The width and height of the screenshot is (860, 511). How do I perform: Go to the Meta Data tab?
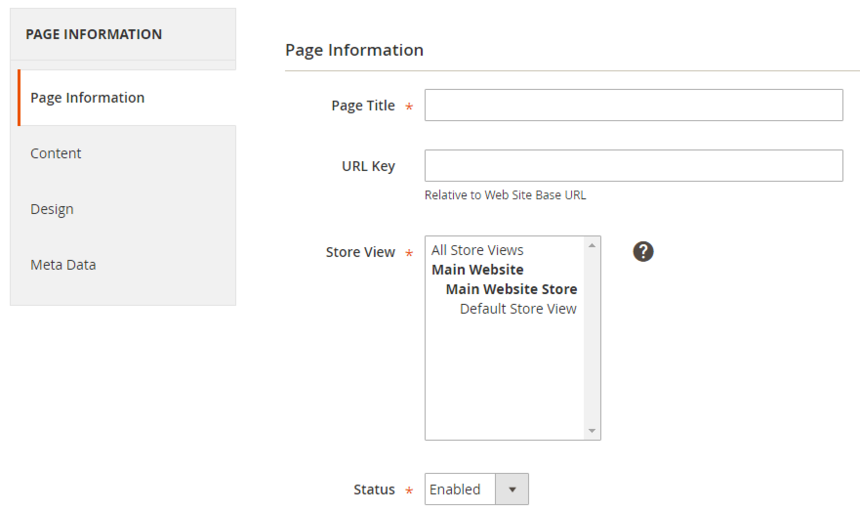tap(63, 265)
